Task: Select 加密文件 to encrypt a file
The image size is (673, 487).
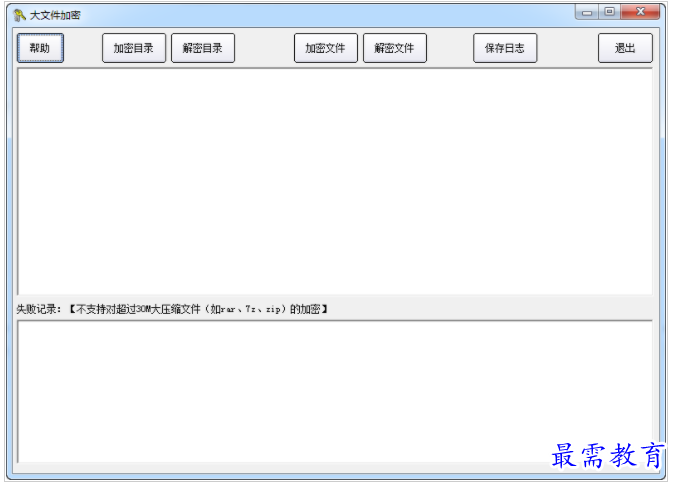Action: click(x=326, y=48)
